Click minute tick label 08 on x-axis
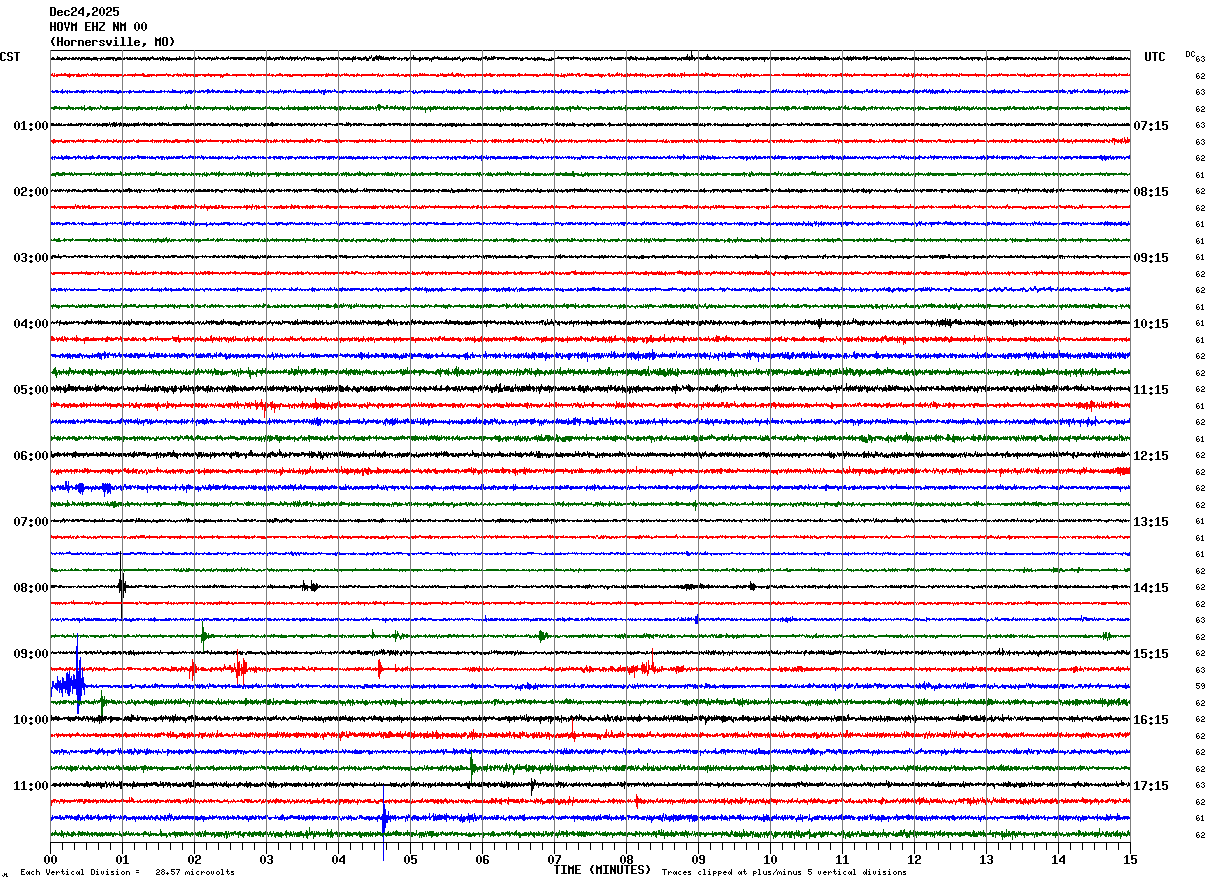 tap(626, 859)
